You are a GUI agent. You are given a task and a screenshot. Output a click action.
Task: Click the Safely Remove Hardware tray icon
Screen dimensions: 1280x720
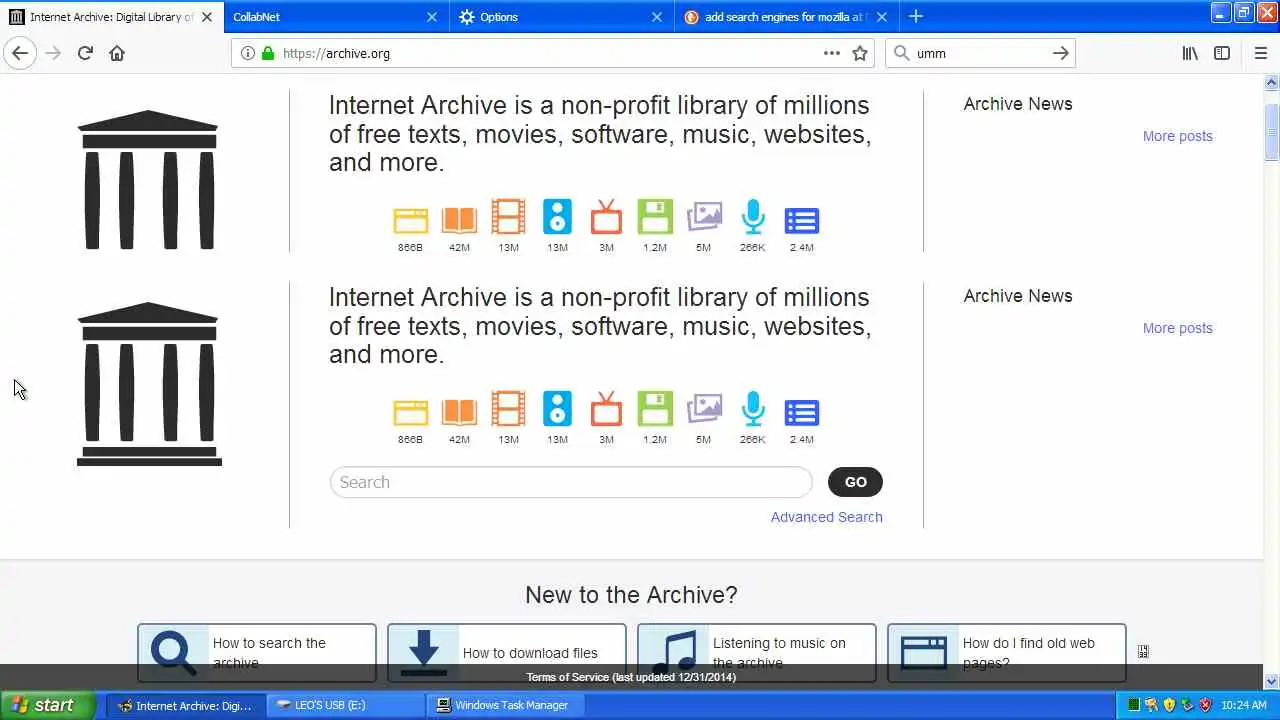coord(1187,705)
